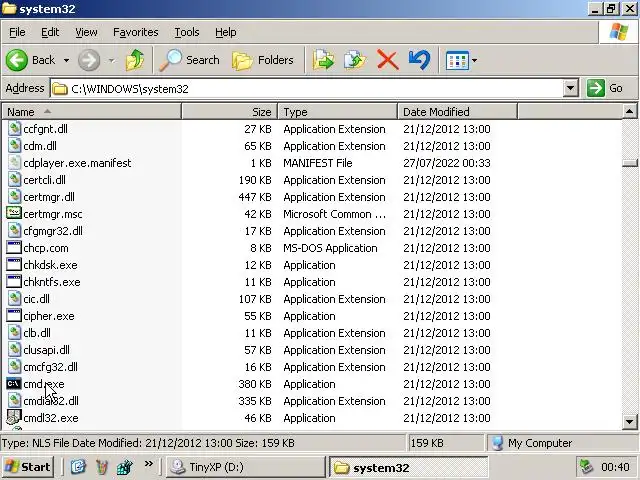Open the Views dropdown arrow
This screenshot has height=480, width=640.
[x=474, y=60]
